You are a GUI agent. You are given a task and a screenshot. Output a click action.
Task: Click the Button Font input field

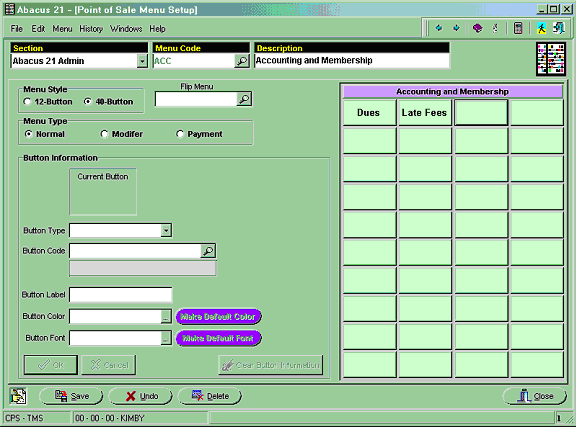(115, 338)
